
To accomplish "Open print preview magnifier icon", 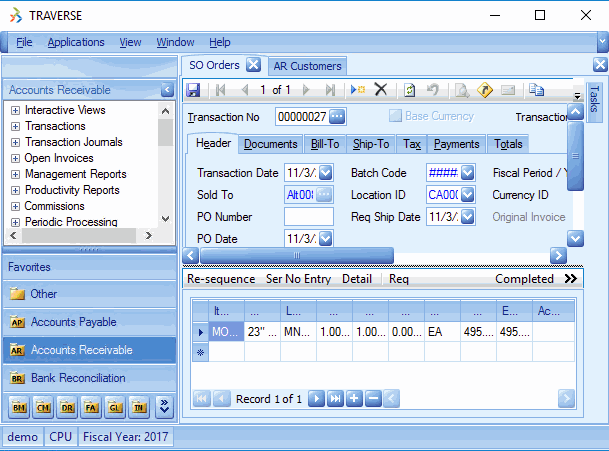I will [x=462, y=90].
